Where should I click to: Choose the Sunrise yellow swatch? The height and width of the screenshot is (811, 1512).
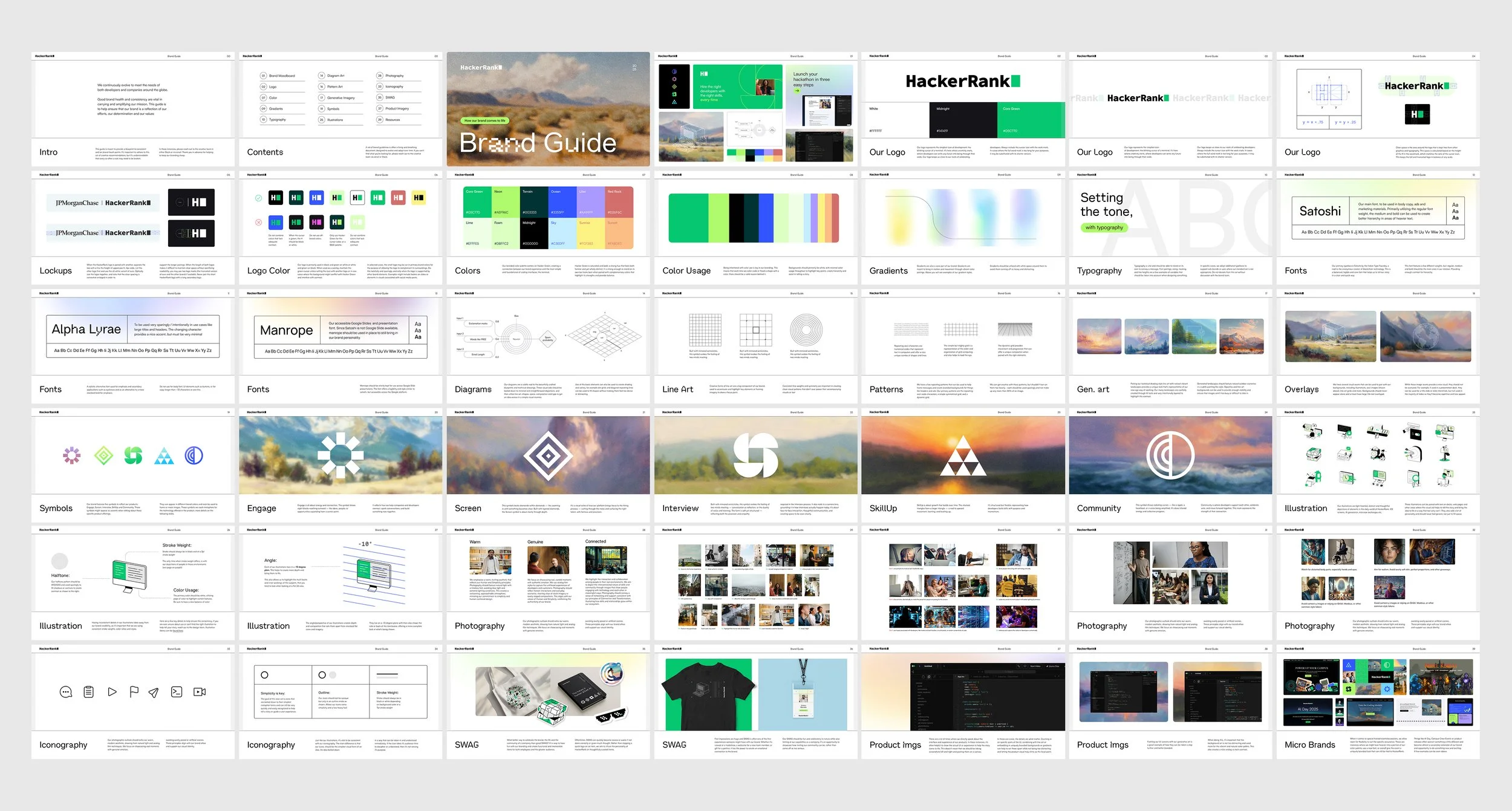click(x=591, y=233)
